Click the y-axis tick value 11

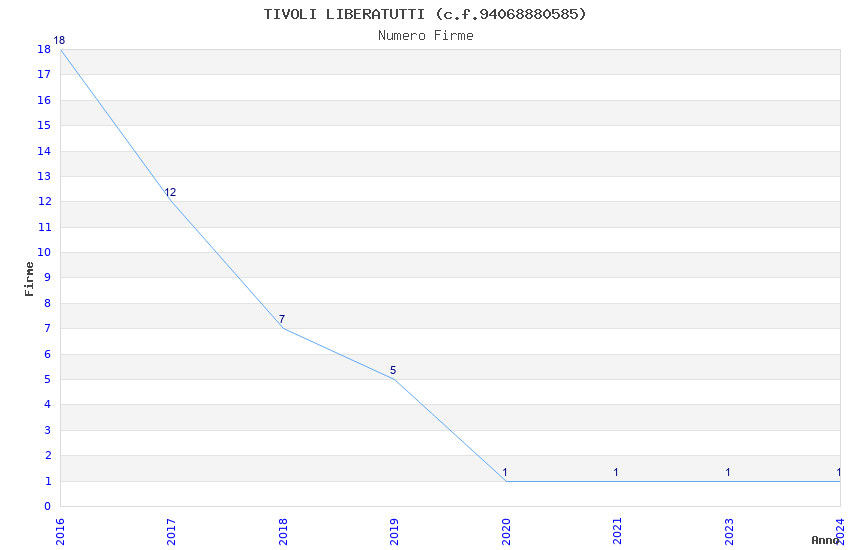coord(44,227)
